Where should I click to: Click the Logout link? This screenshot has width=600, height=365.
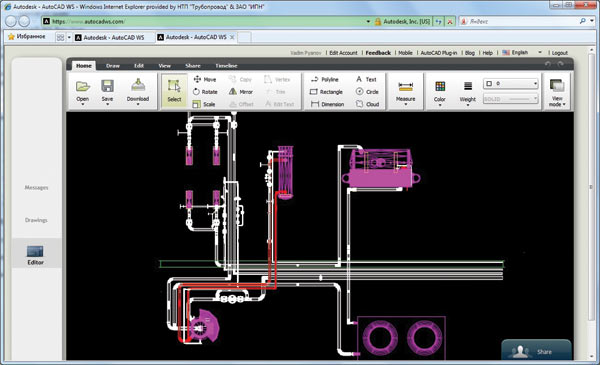click(x=560, y=53)
